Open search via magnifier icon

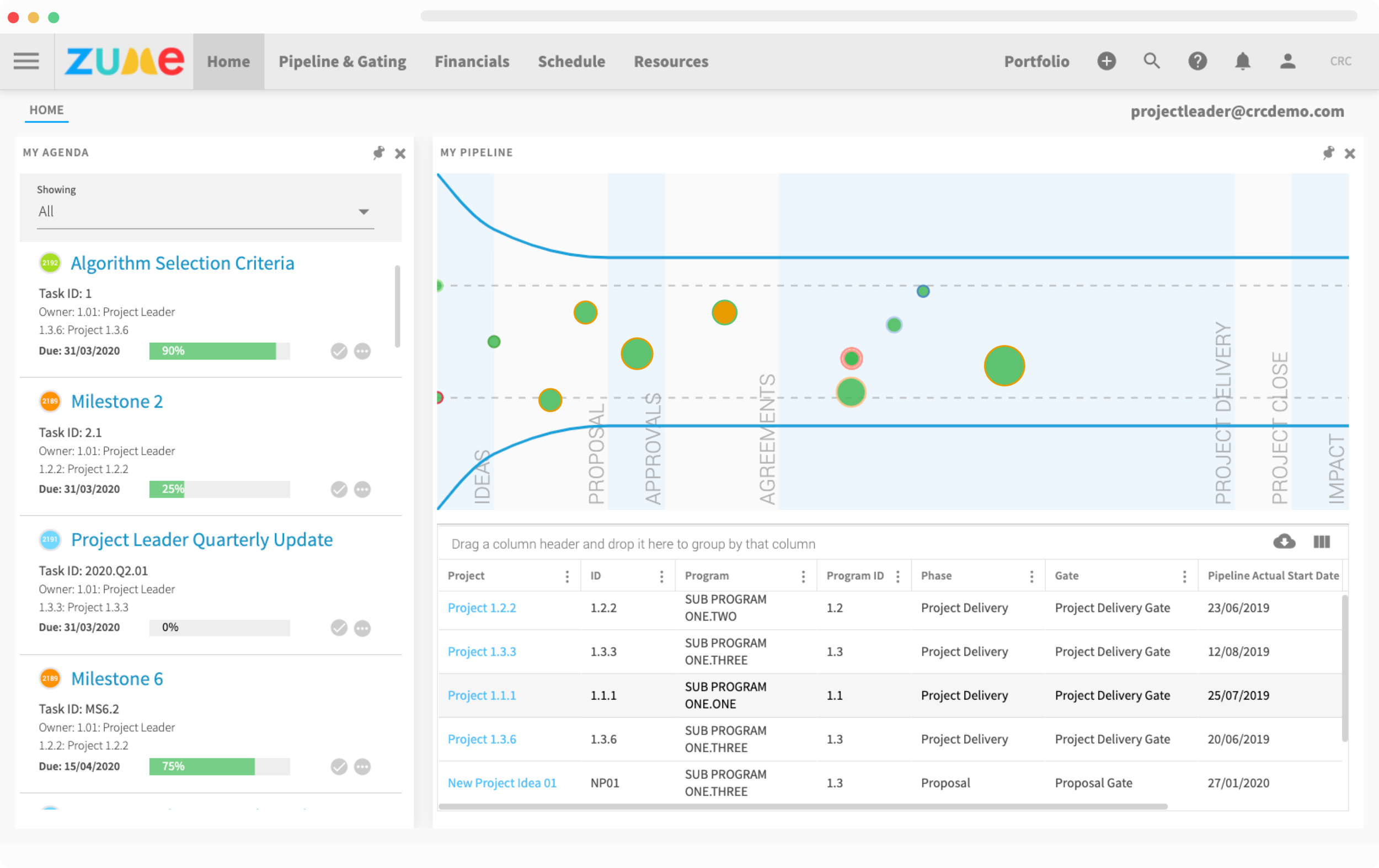click(1152, 61)
